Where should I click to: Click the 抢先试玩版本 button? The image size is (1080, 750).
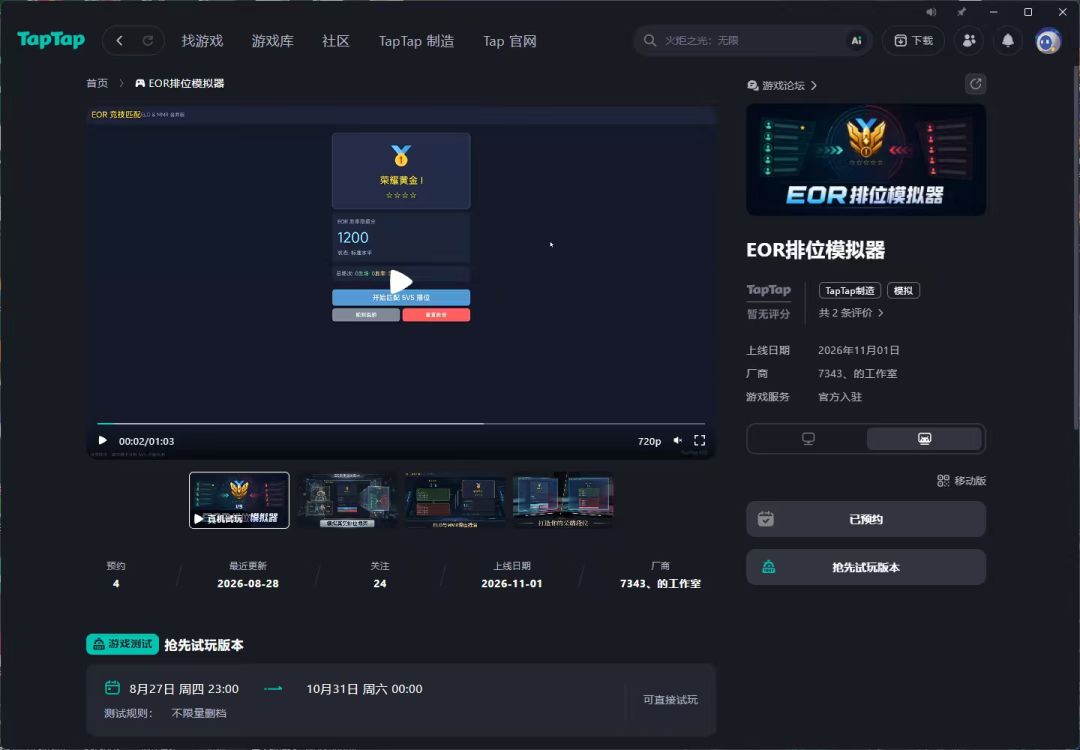pos(866,567)
